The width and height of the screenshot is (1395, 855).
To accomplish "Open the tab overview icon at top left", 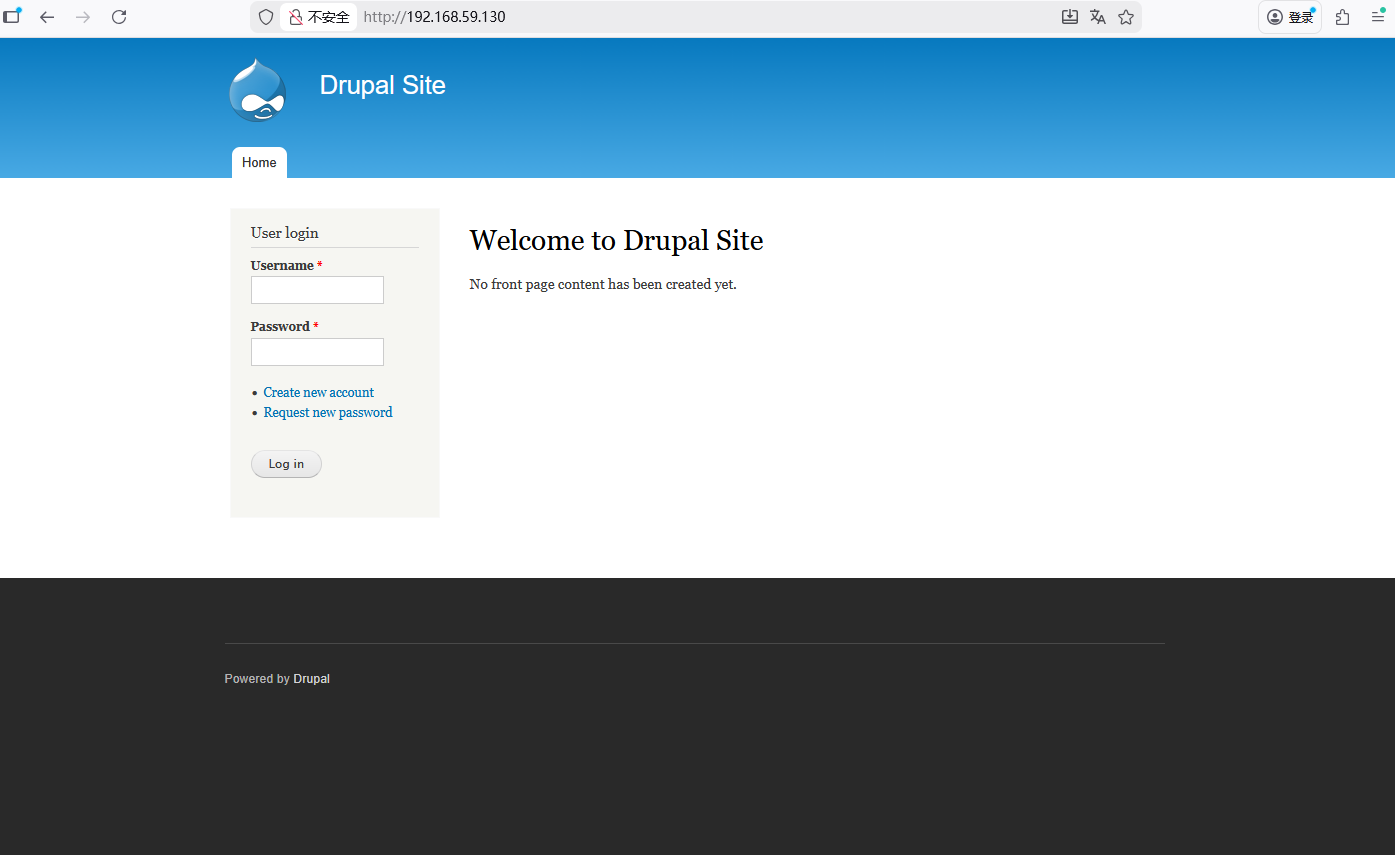I will (12, 16).
